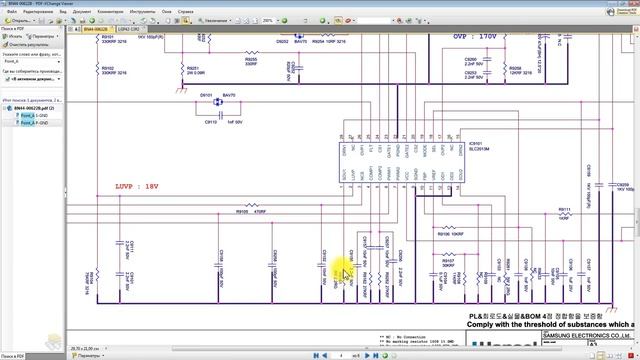Viewport: 640px width, 360px height.
Task: Open the Параметры dropdown in the search panel
Action: pos(43,36)
